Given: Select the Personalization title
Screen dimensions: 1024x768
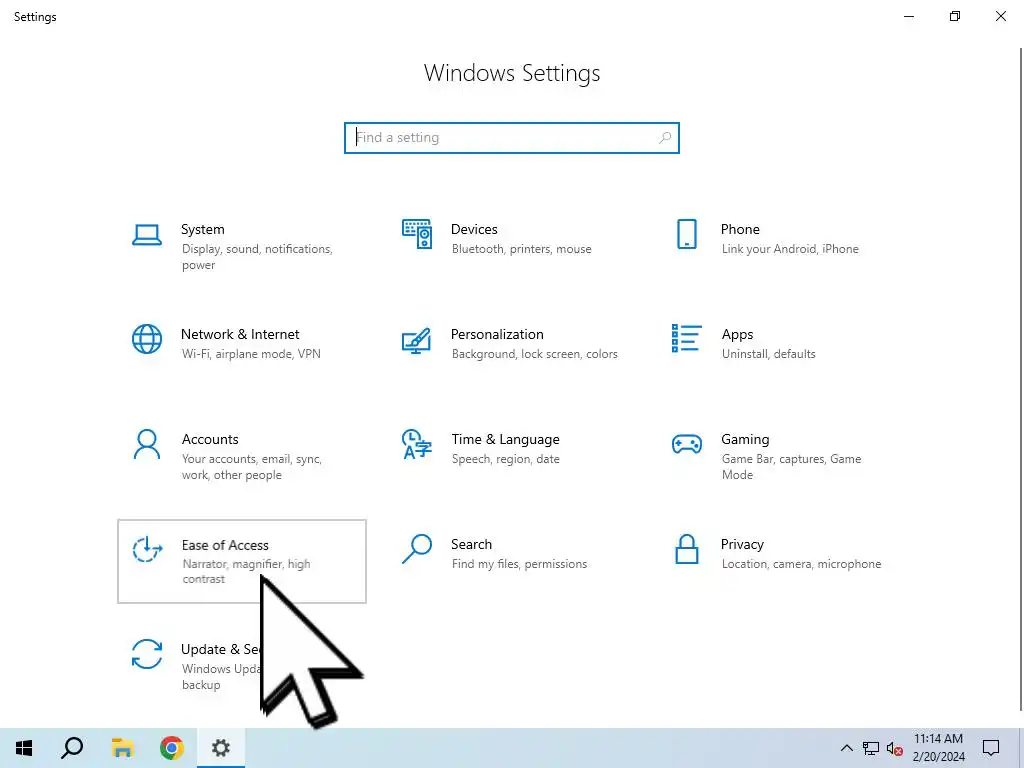Looking at the screenshot, I should (497, 334).
